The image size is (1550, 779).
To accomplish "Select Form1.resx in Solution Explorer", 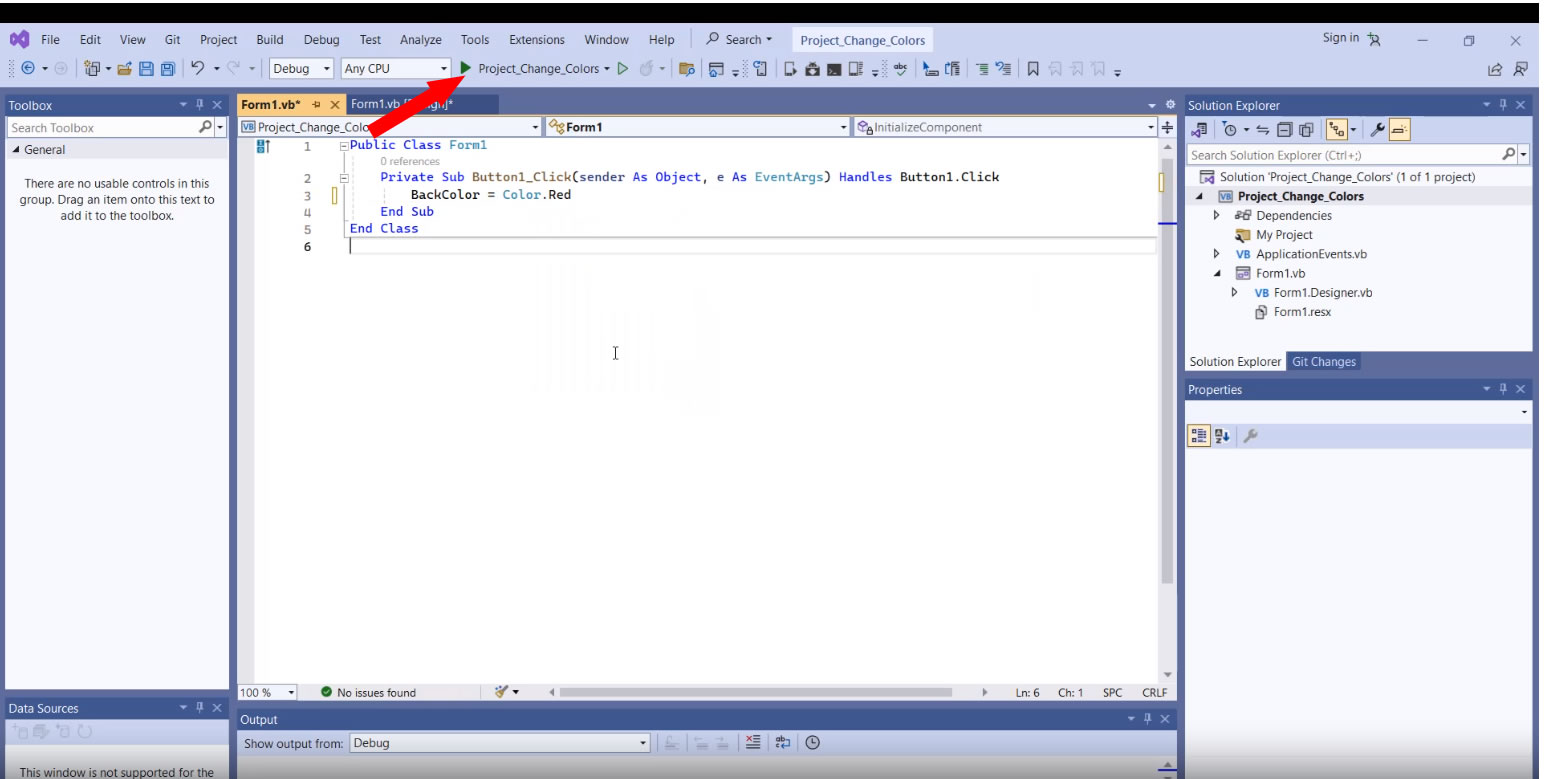I will pos(1301,312).
